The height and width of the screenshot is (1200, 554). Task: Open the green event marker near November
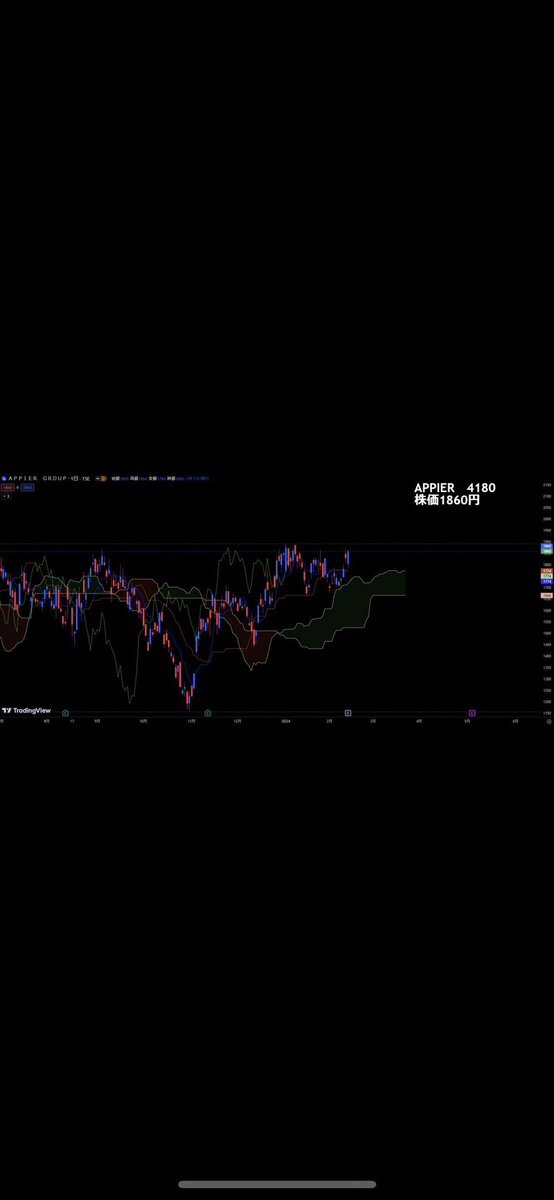point(207,713)
